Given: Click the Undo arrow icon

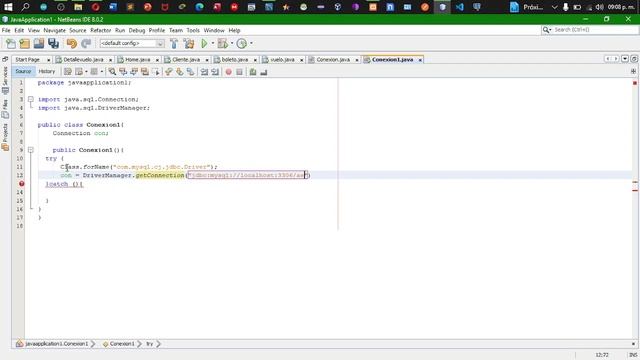Looking at the screenshot, I should point(72,43).
